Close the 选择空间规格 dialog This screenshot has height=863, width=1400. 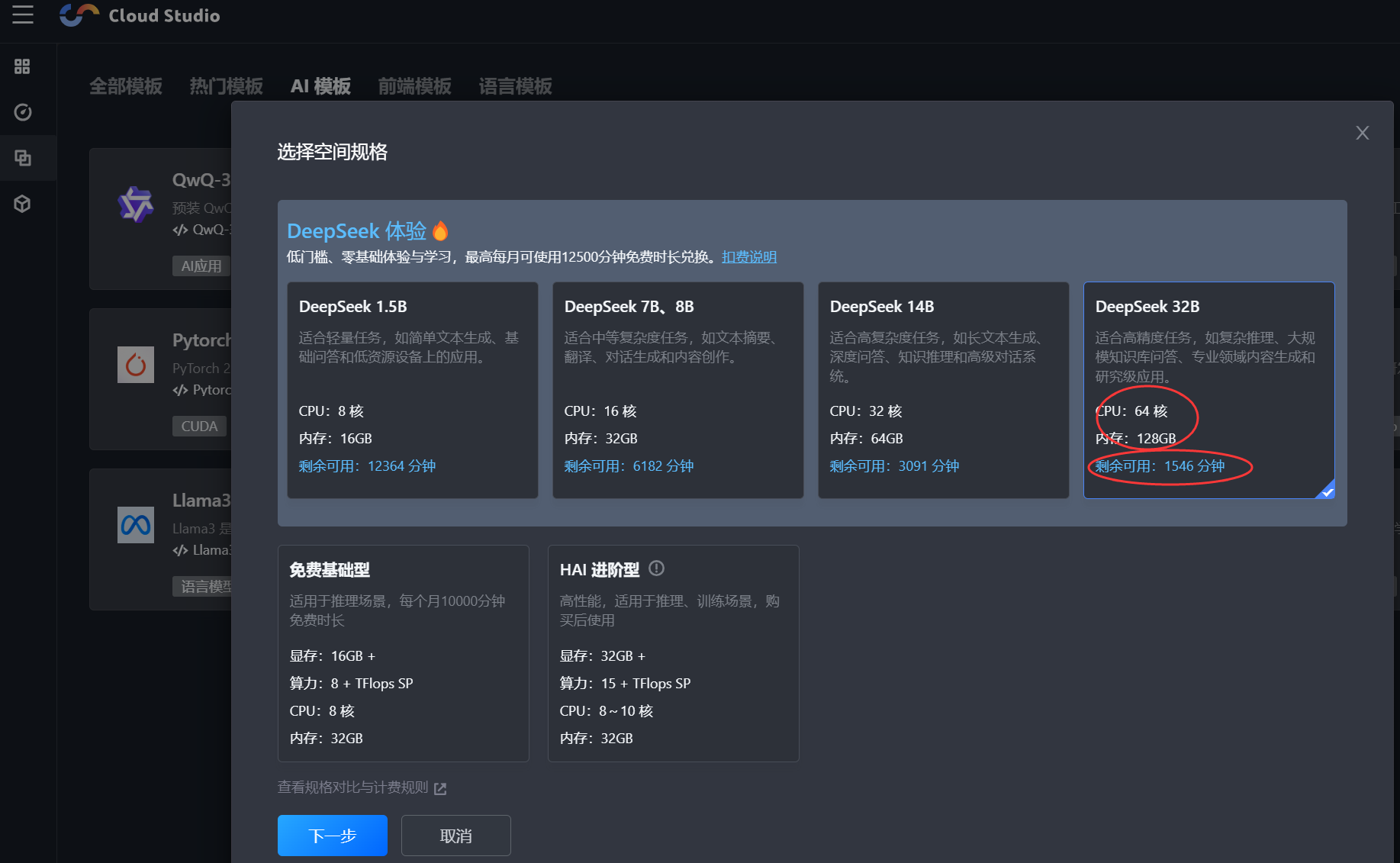coord(1362,133)
